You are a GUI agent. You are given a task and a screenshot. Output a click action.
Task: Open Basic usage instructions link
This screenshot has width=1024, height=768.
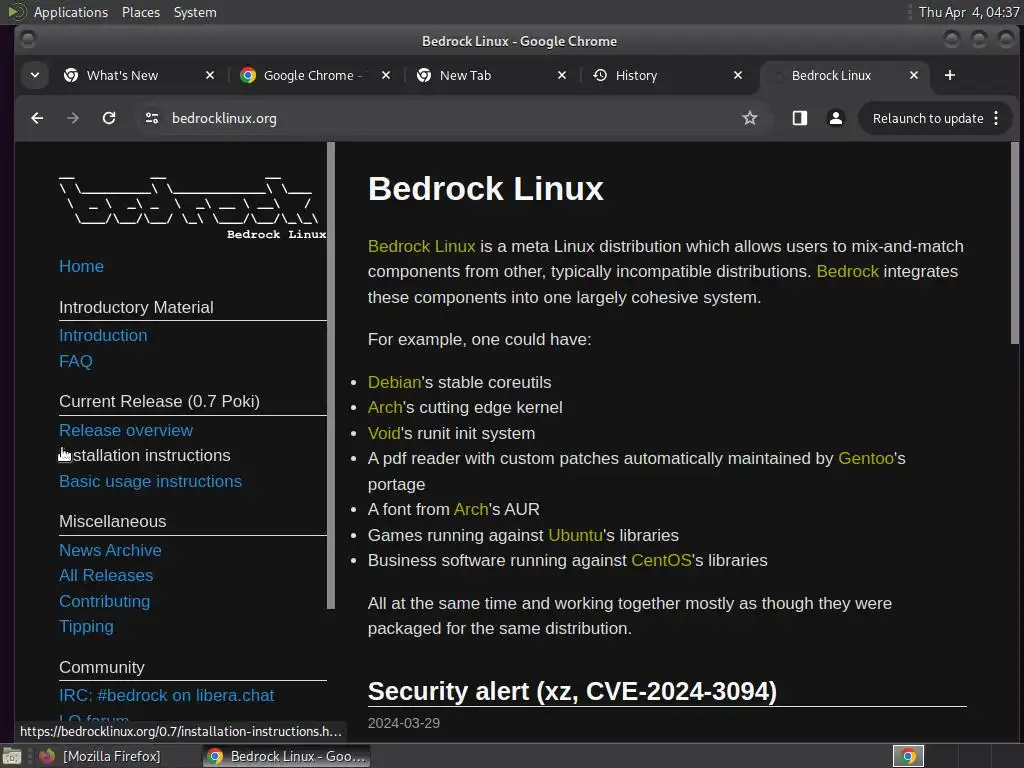(150, 481)
